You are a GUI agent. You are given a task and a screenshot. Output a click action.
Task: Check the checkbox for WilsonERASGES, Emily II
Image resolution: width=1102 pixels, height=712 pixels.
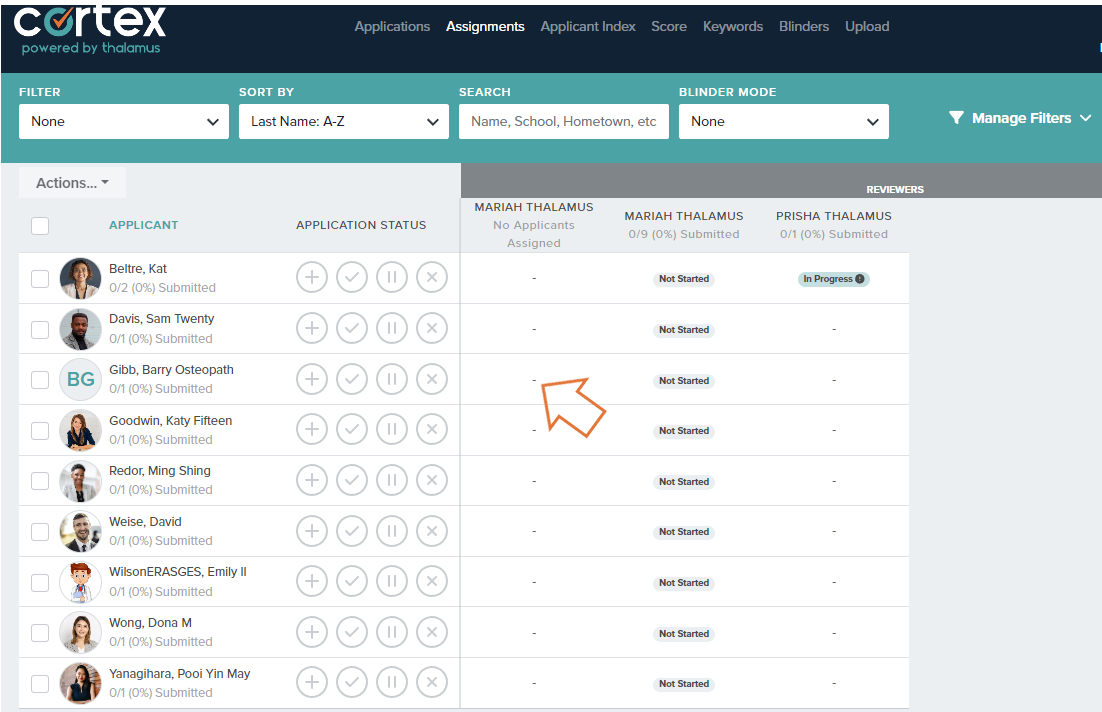point(40,581)
